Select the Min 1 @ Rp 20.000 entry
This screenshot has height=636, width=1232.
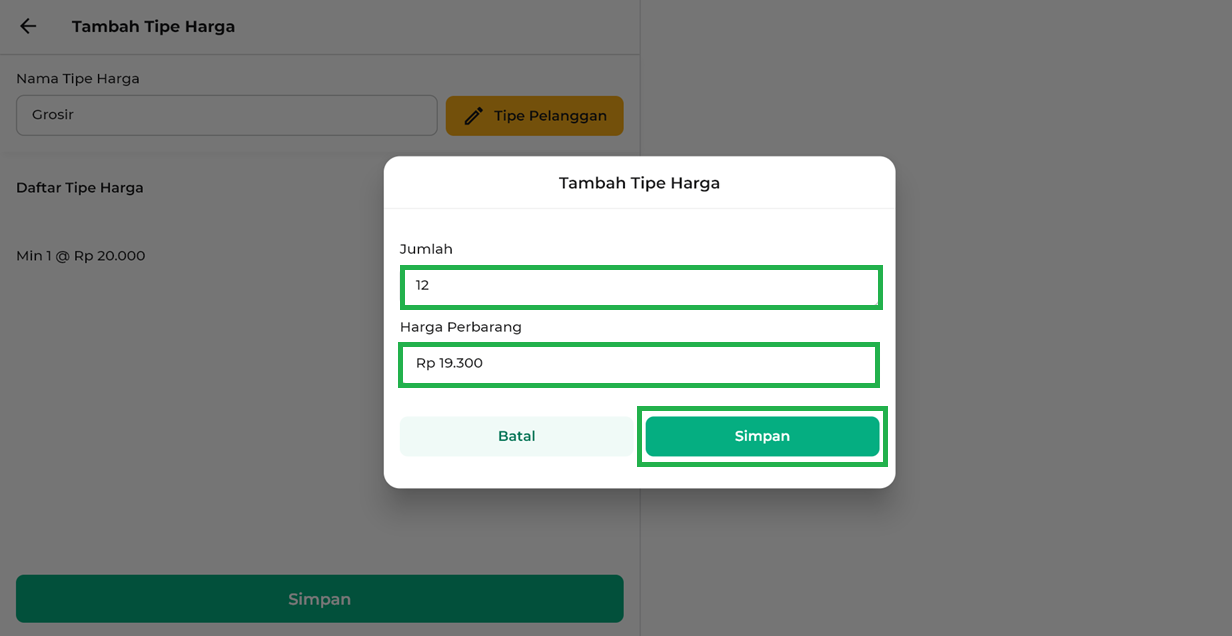[x=81, y=256]
